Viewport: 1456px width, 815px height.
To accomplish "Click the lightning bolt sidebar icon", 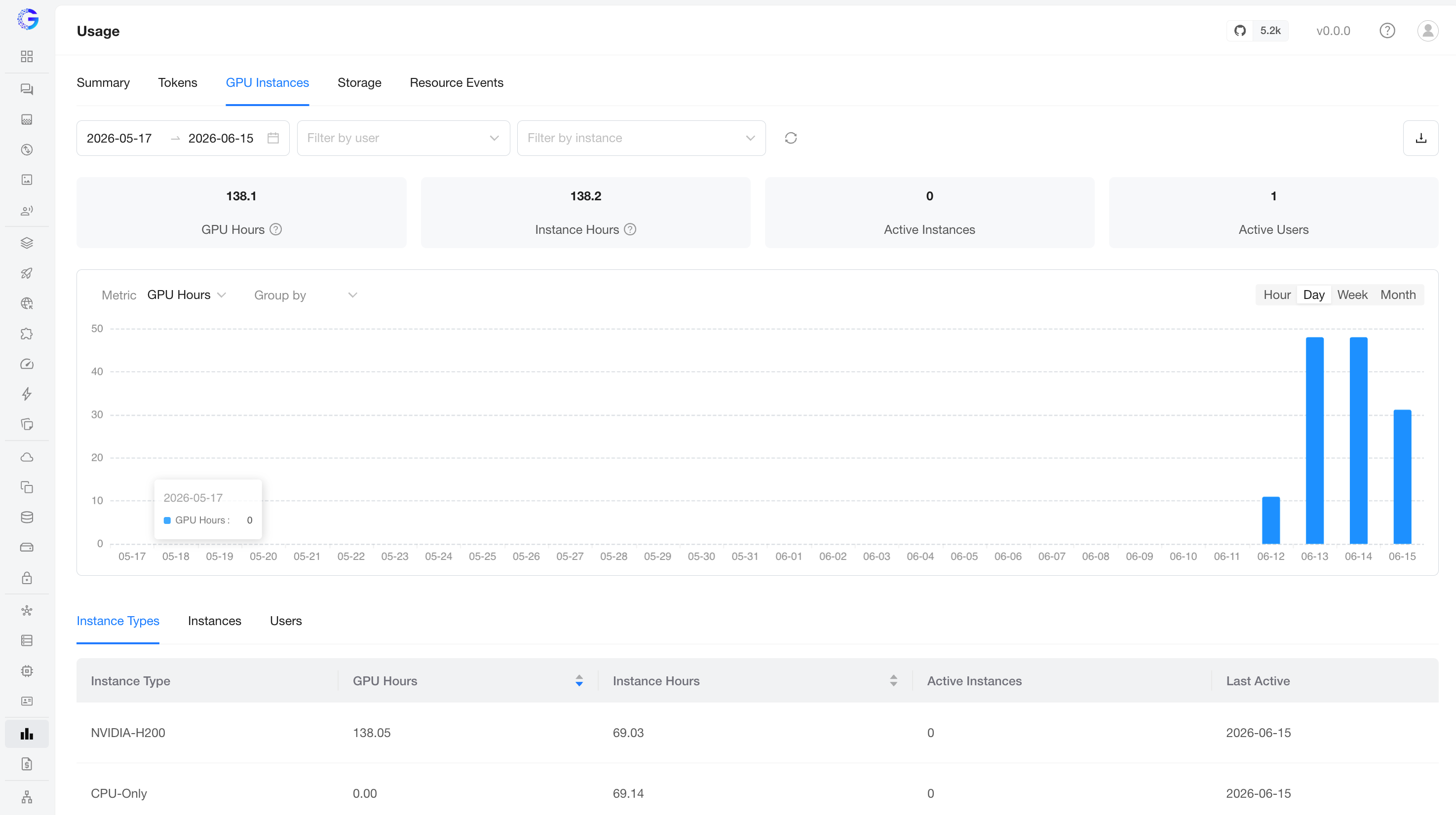I will point(27,394).
